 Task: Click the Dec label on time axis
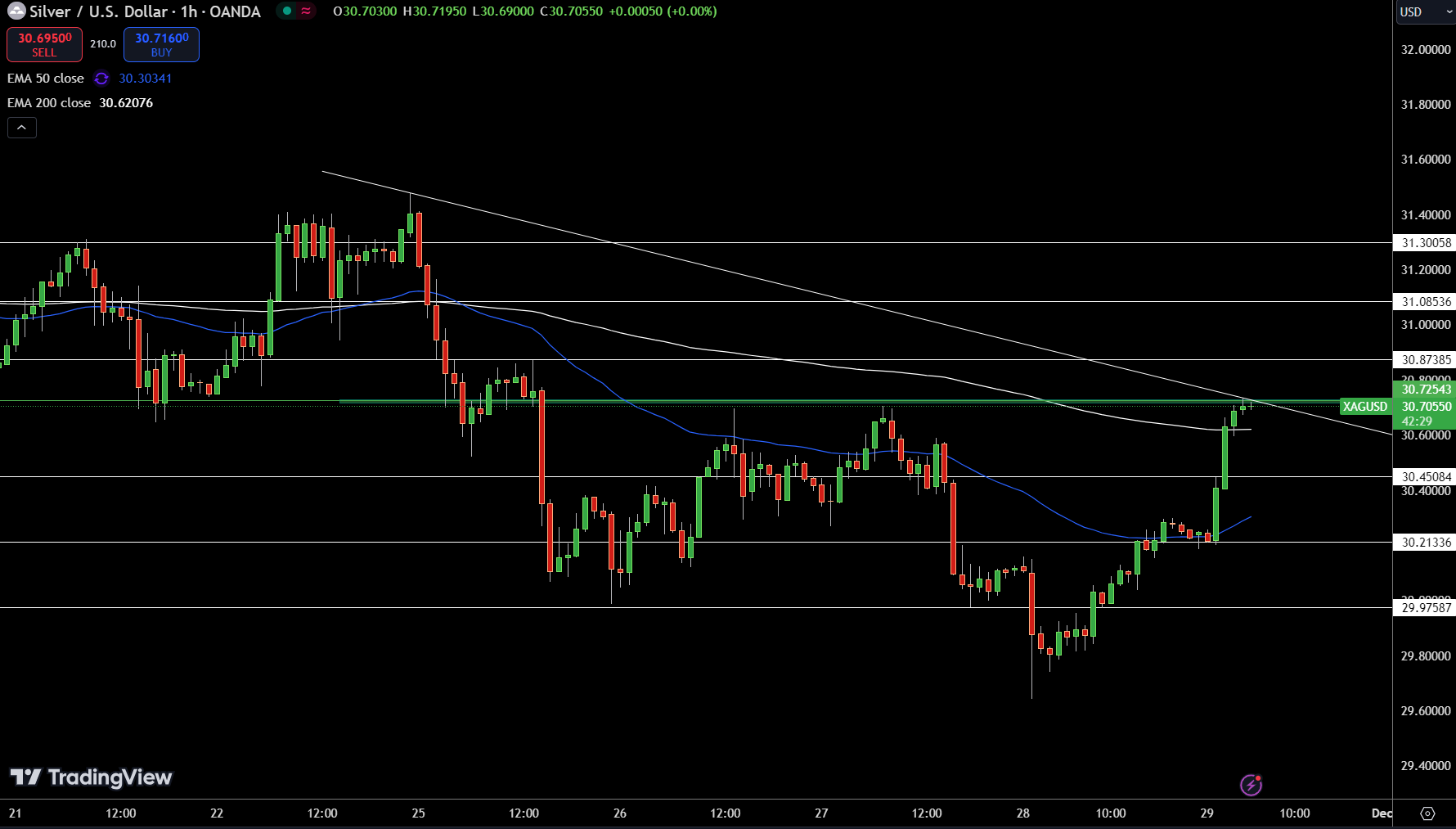point(1382,813)
